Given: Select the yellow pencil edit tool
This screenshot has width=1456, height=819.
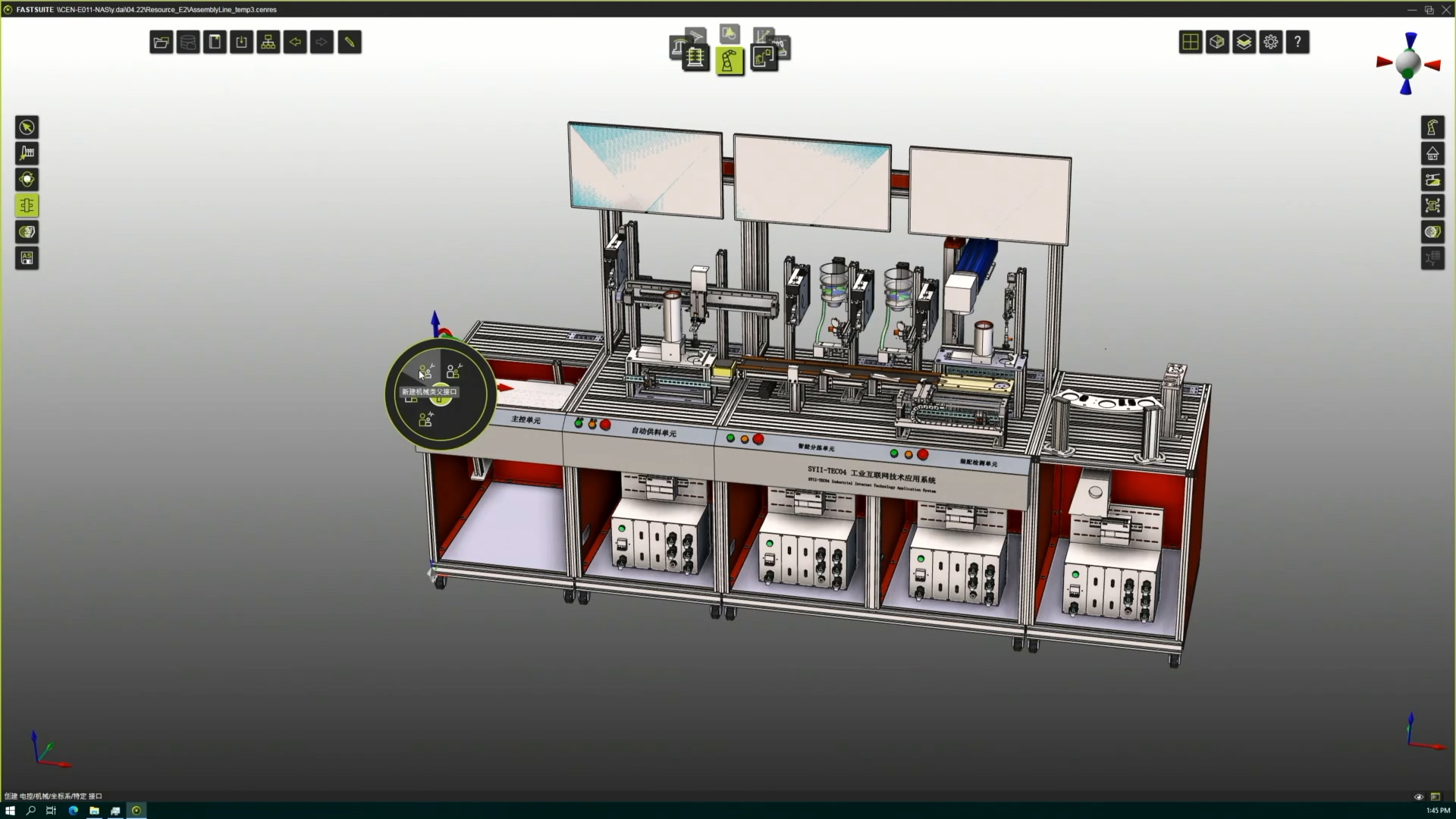Looking at the screenshot, I should click(x=350, y=42).
